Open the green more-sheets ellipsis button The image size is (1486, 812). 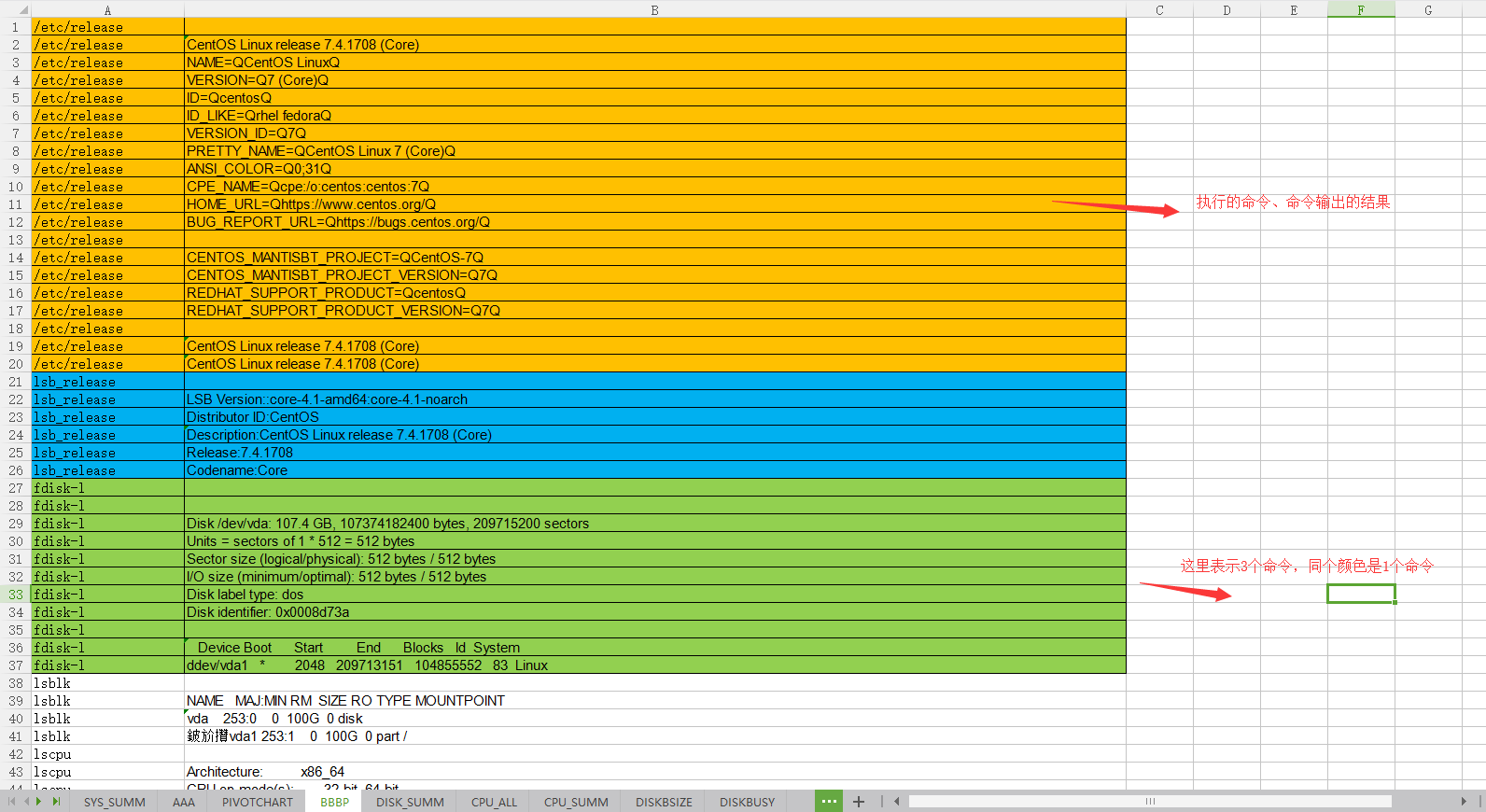(829, 801)
